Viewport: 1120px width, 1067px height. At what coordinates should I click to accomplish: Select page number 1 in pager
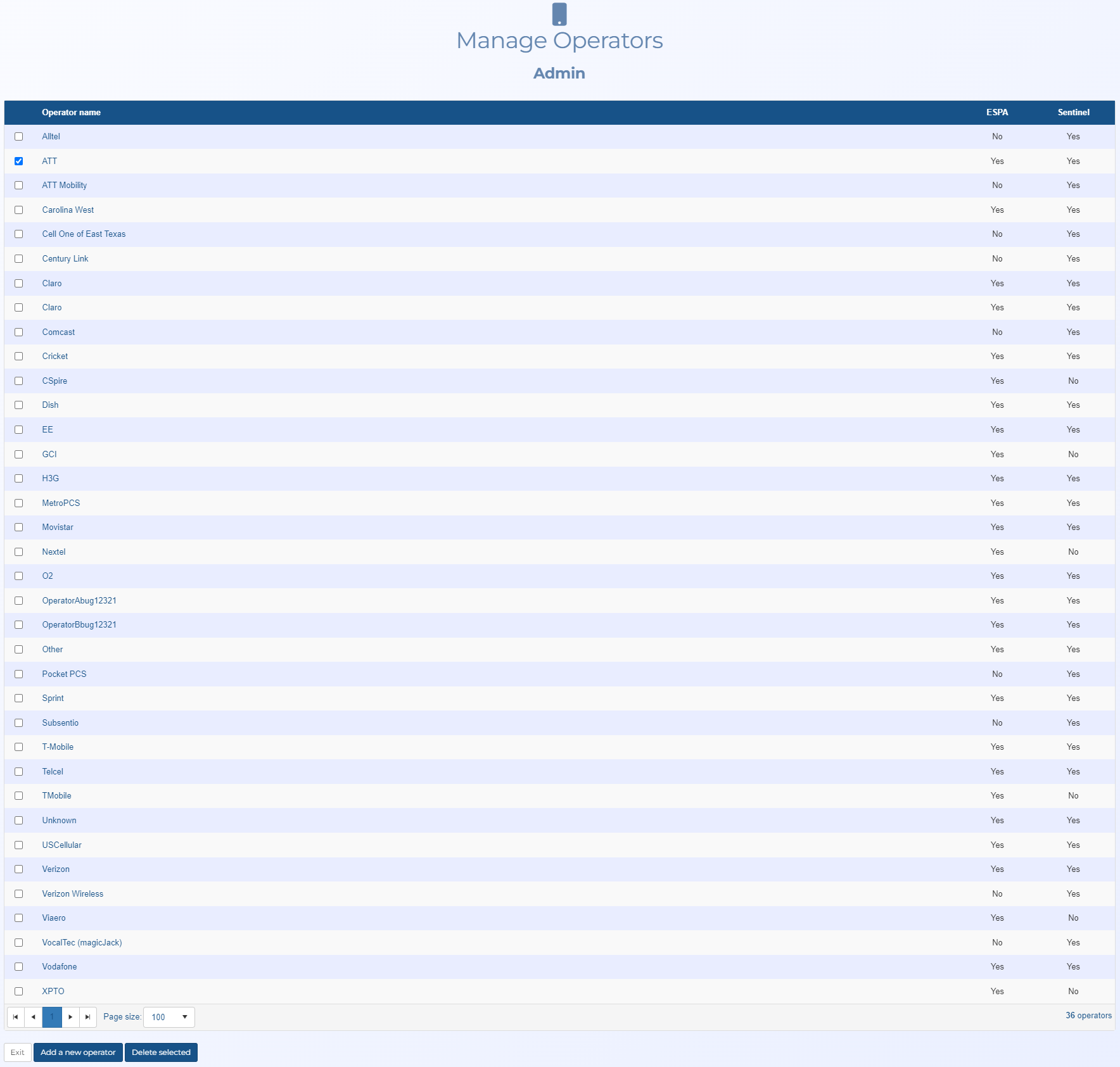(x=52, y=1017)
